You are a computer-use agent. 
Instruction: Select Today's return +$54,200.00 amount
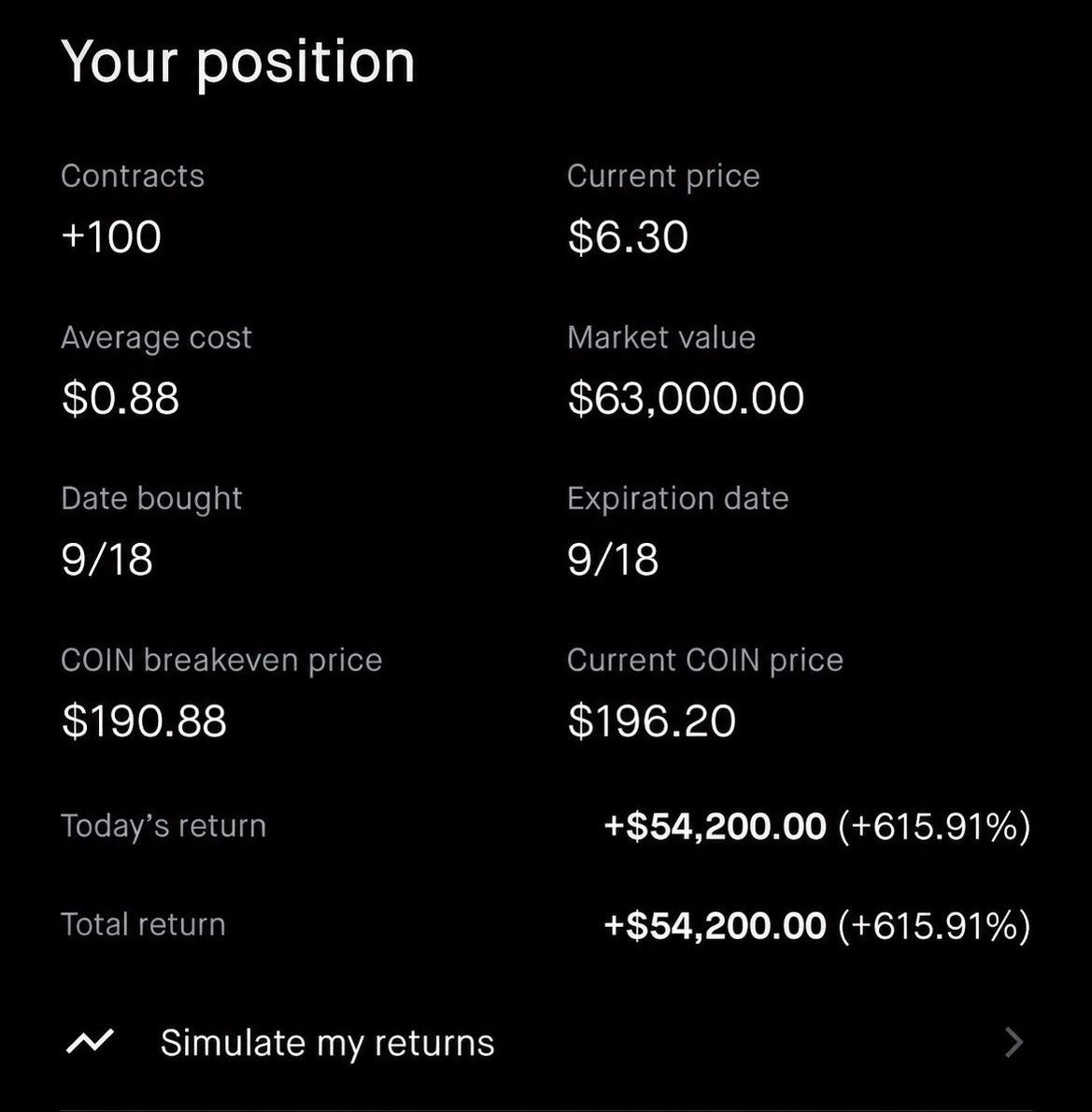coord(715,826)
